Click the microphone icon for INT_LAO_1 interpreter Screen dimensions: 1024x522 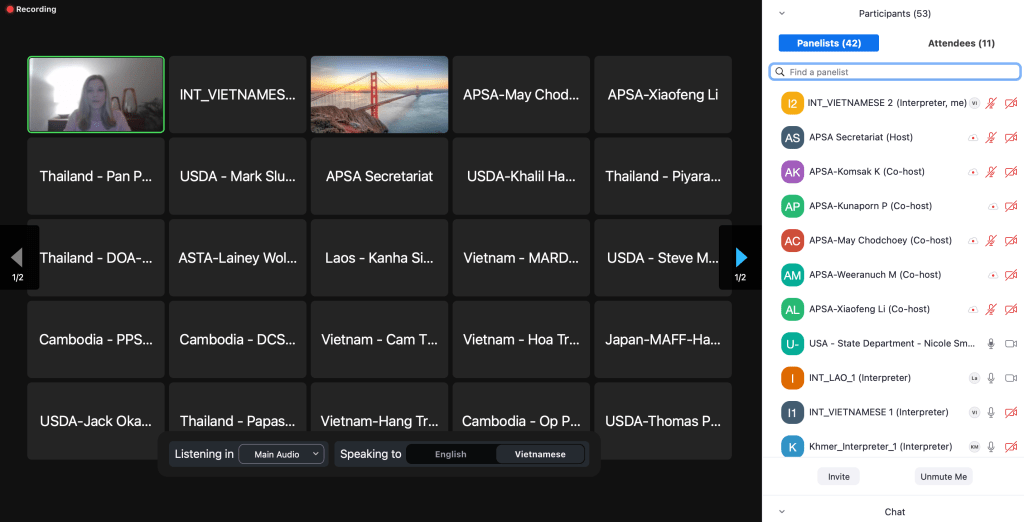pyautogui.click(x=991, y=378)
